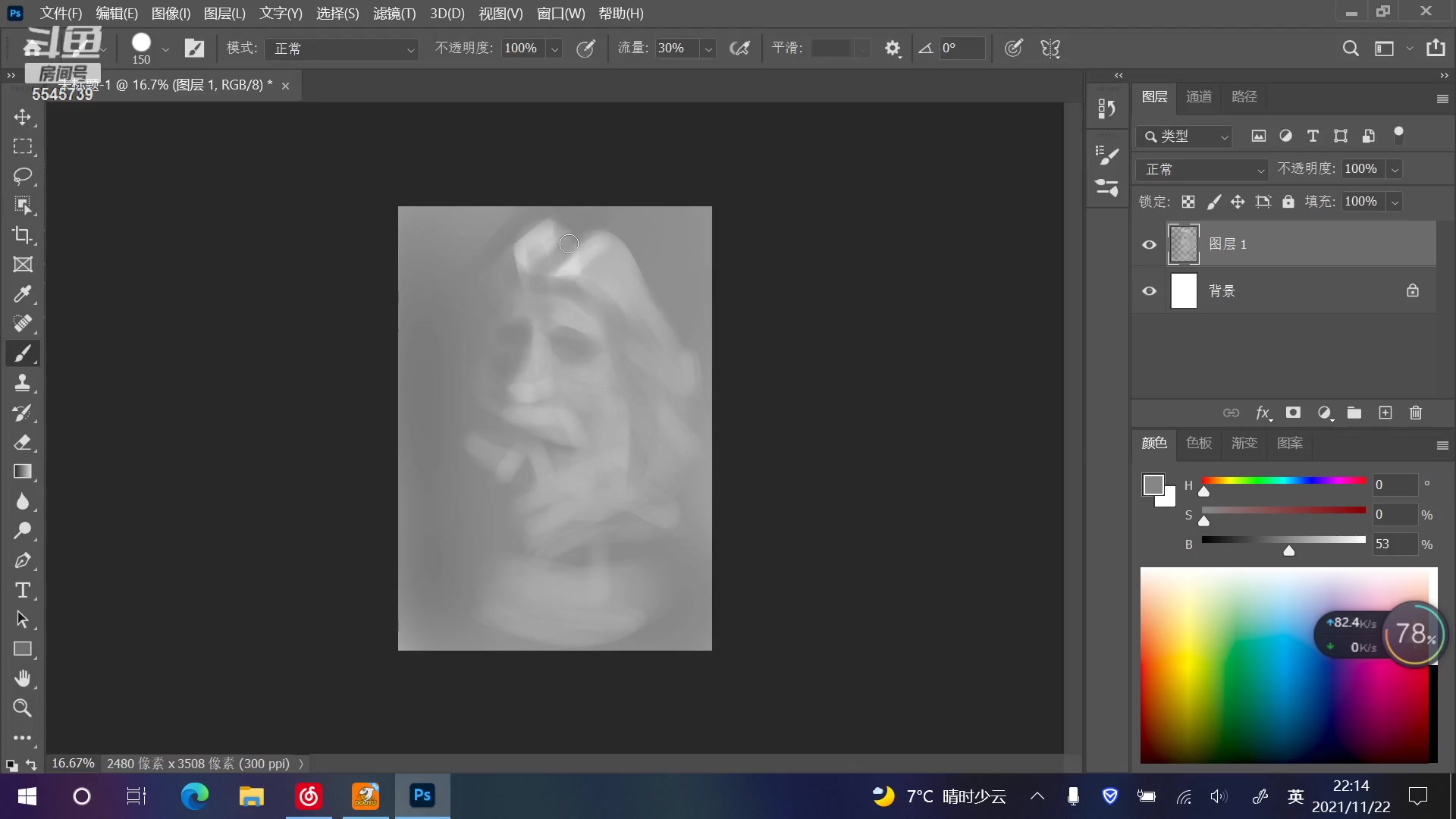Toggle lock all for layer
The height and width of the screenshot is (819, 1456).
[1288, 202]
